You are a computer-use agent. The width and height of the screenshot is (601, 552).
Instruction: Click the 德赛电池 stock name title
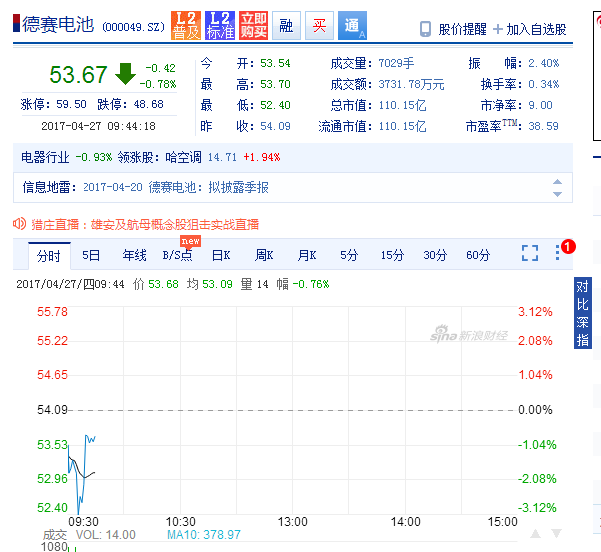coord(57,25)
